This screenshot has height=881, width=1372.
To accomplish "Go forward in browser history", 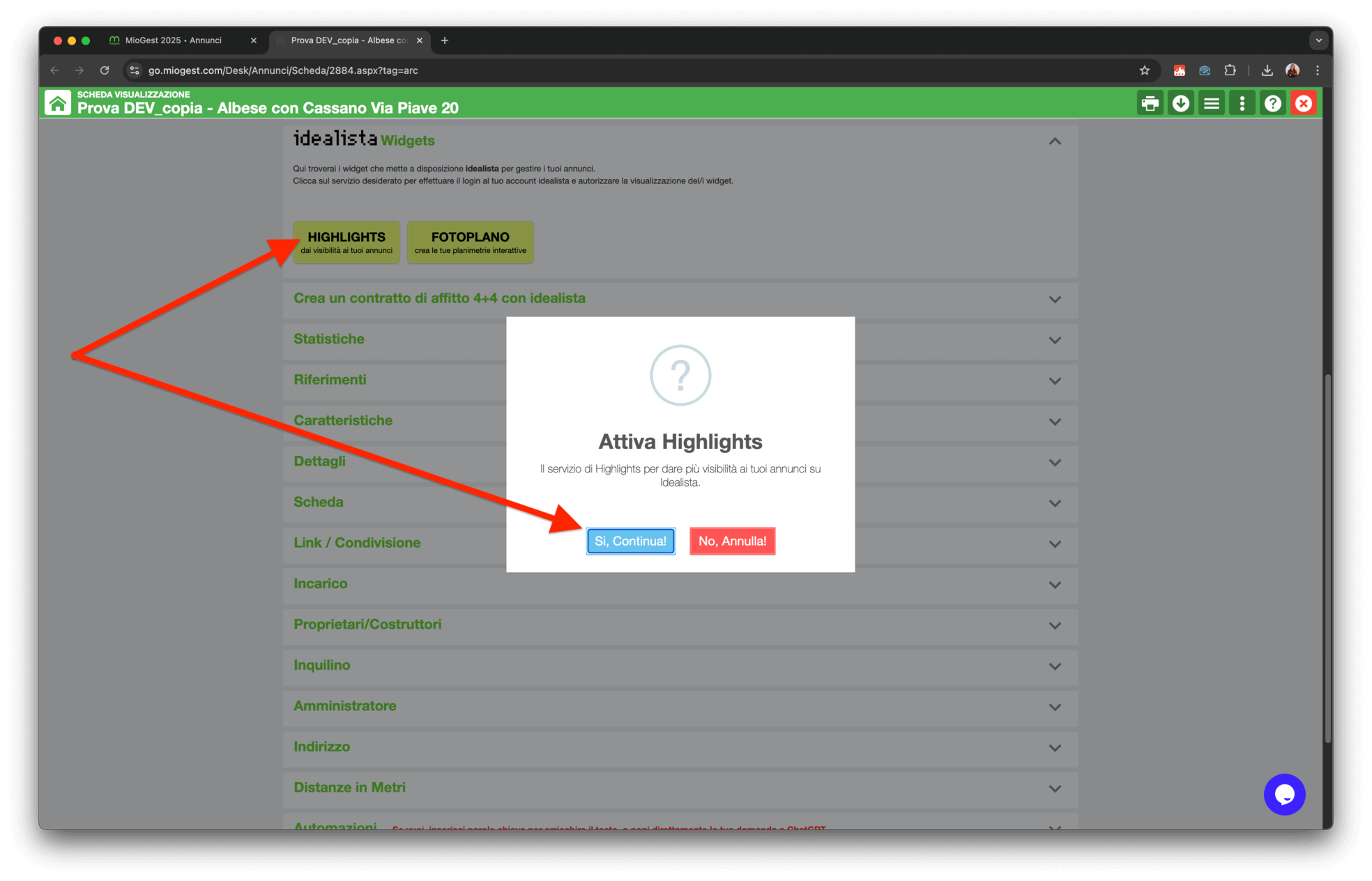I will 79,70.
